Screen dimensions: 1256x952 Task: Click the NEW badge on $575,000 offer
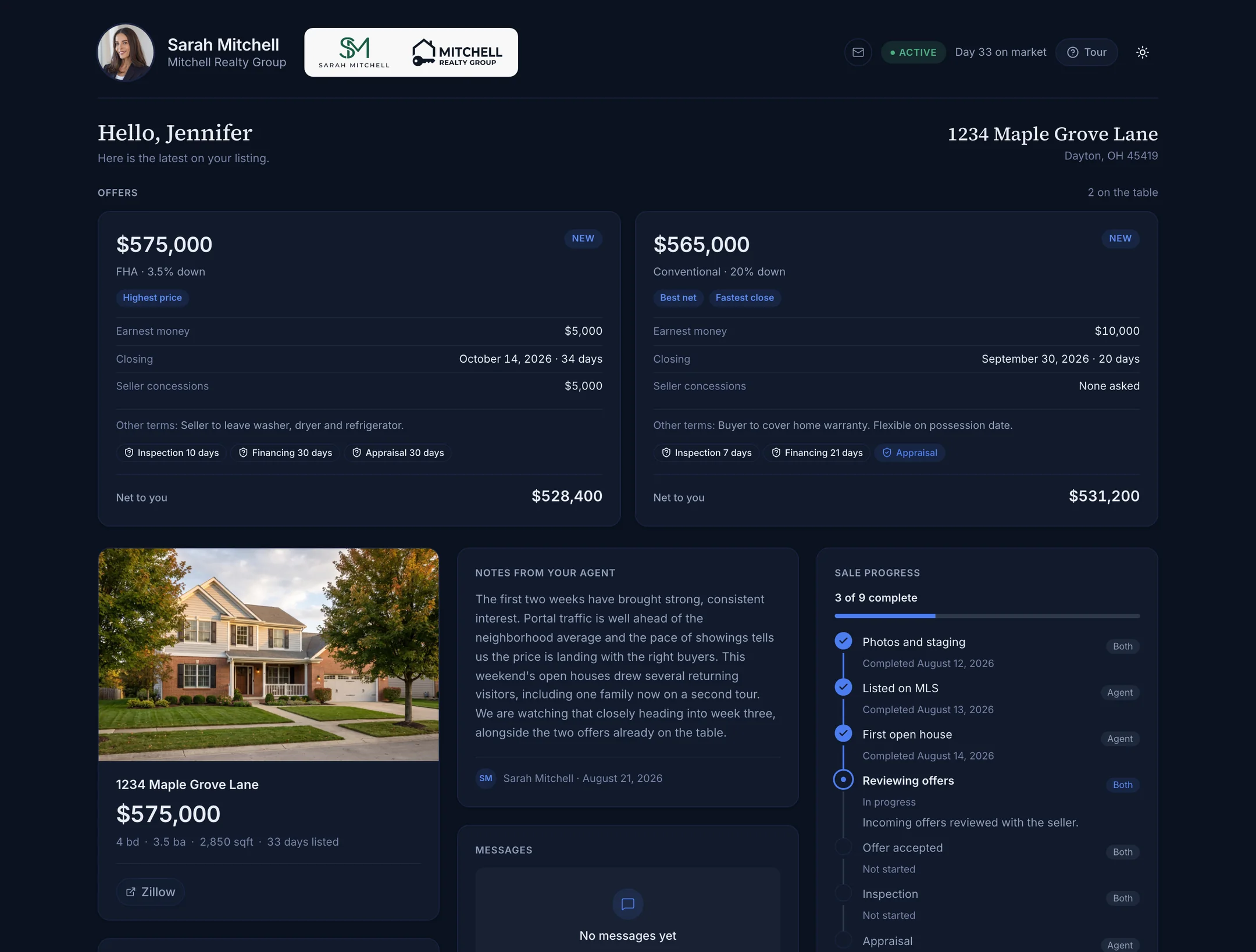coord(583,238)
